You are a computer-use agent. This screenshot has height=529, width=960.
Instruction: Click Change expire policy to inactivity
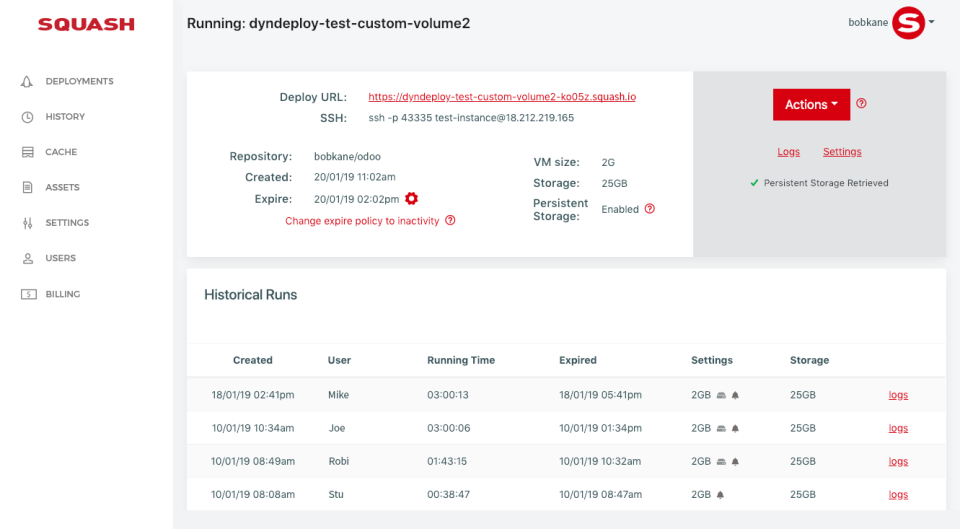pyautogui.click(x=362, y=221)
